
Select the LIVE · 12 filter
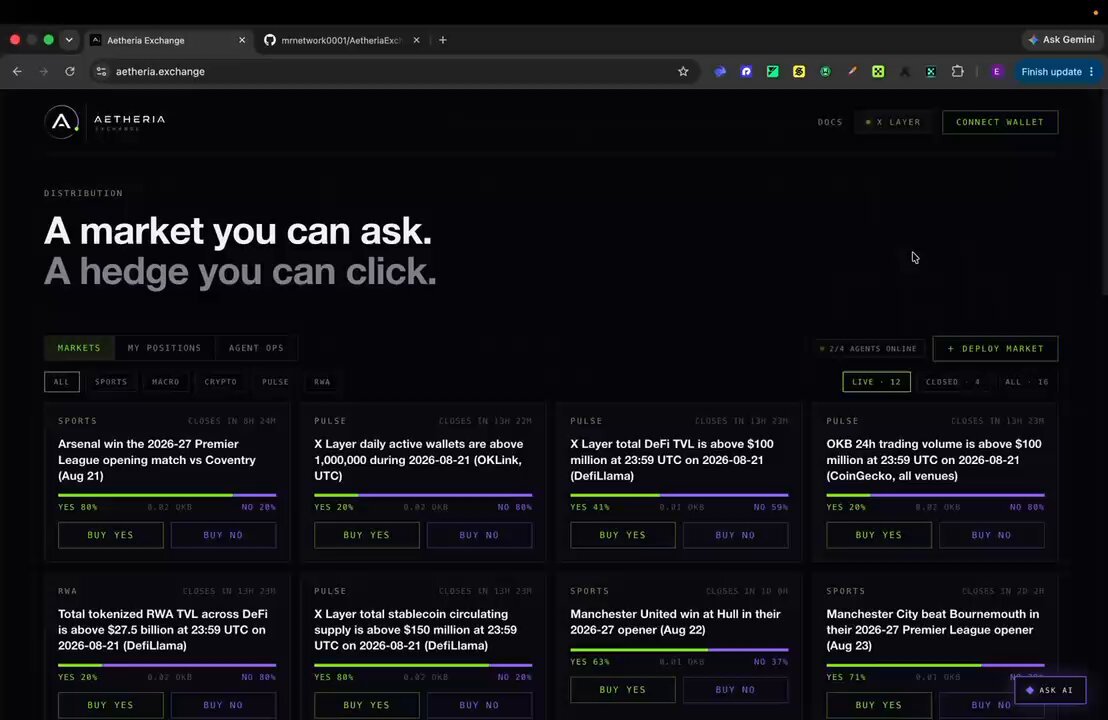point(876,382)
